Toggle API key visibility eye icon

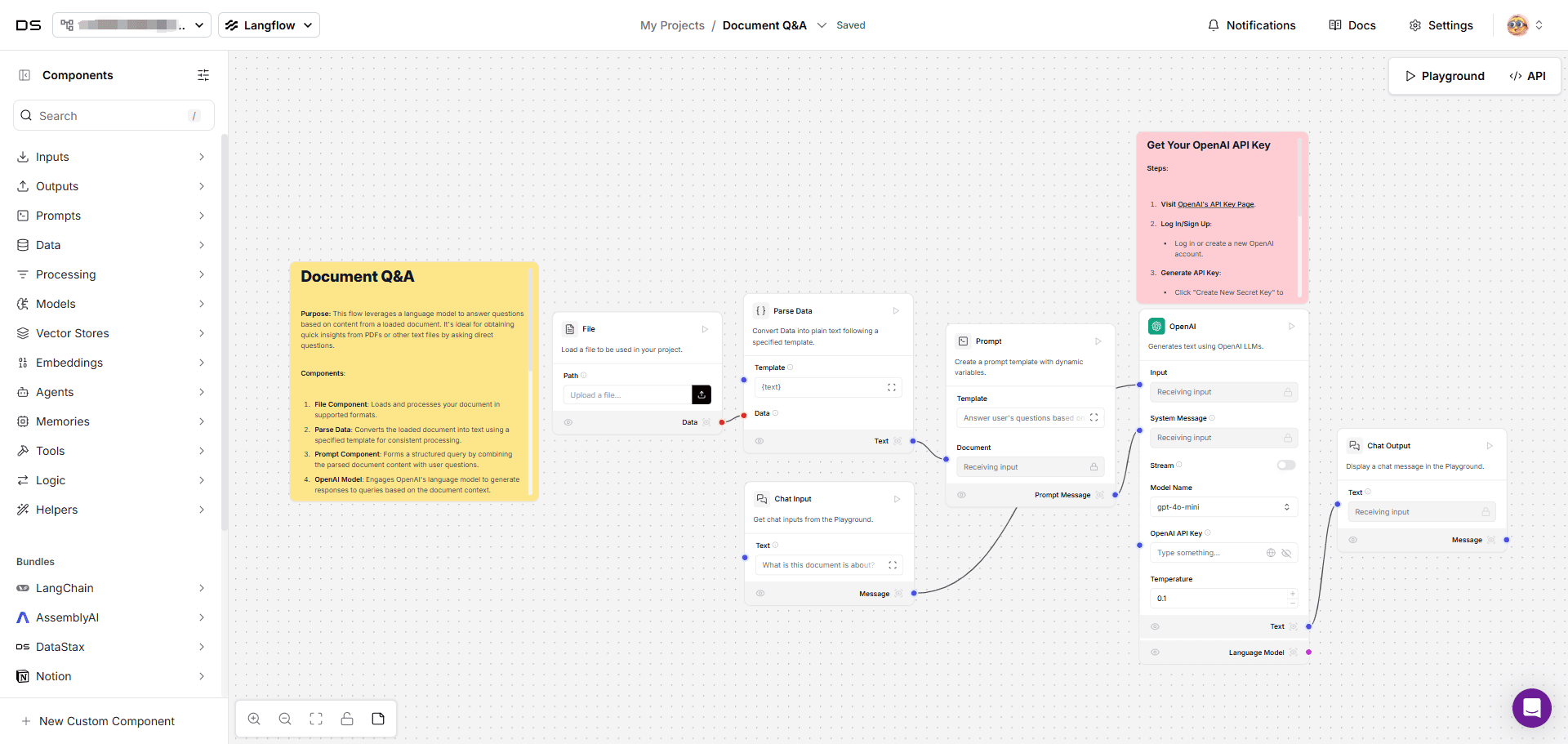[1286, 553]
